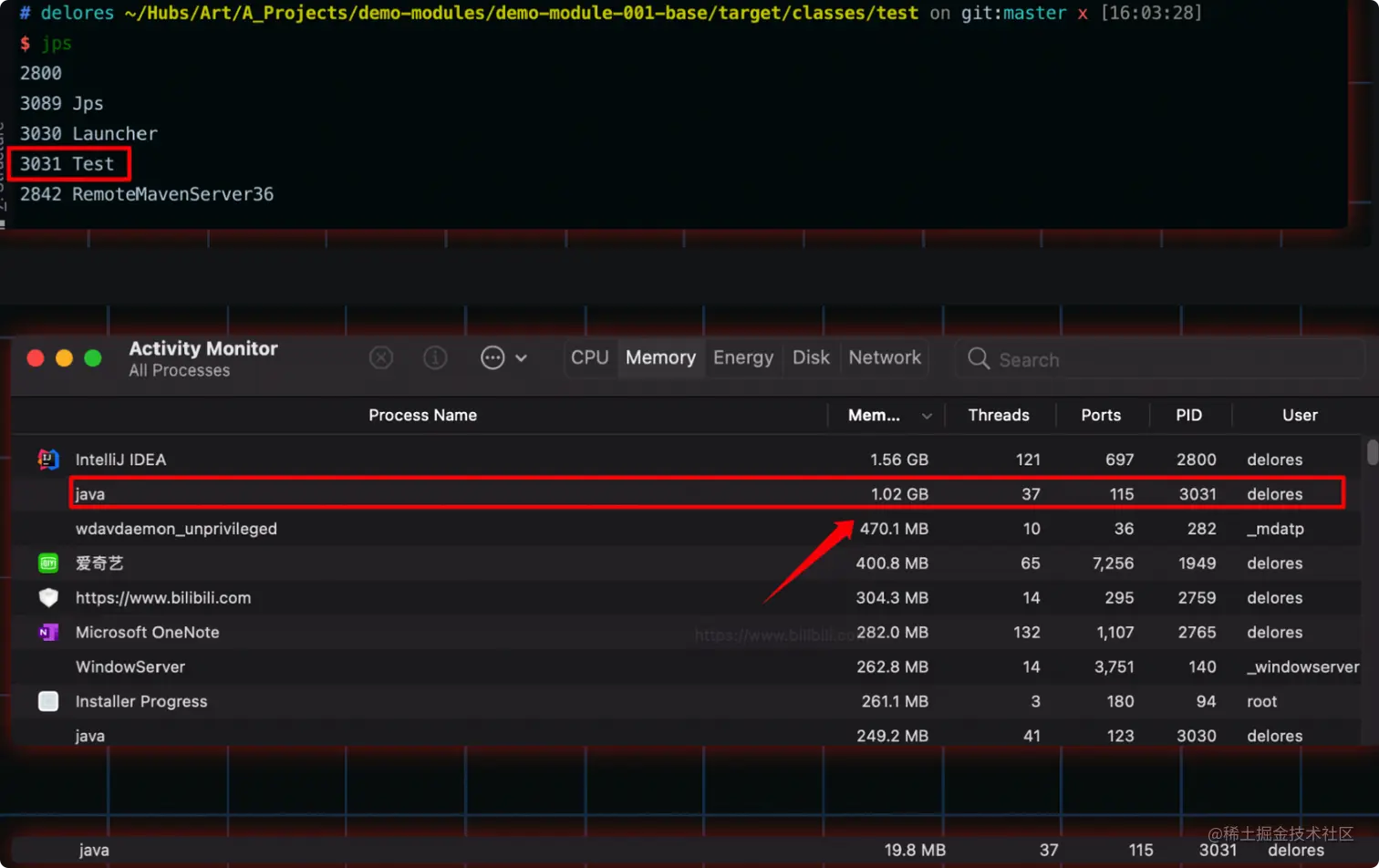Click the 19.8 MB memory value
1379x868 pixels.
click(915, 850)
